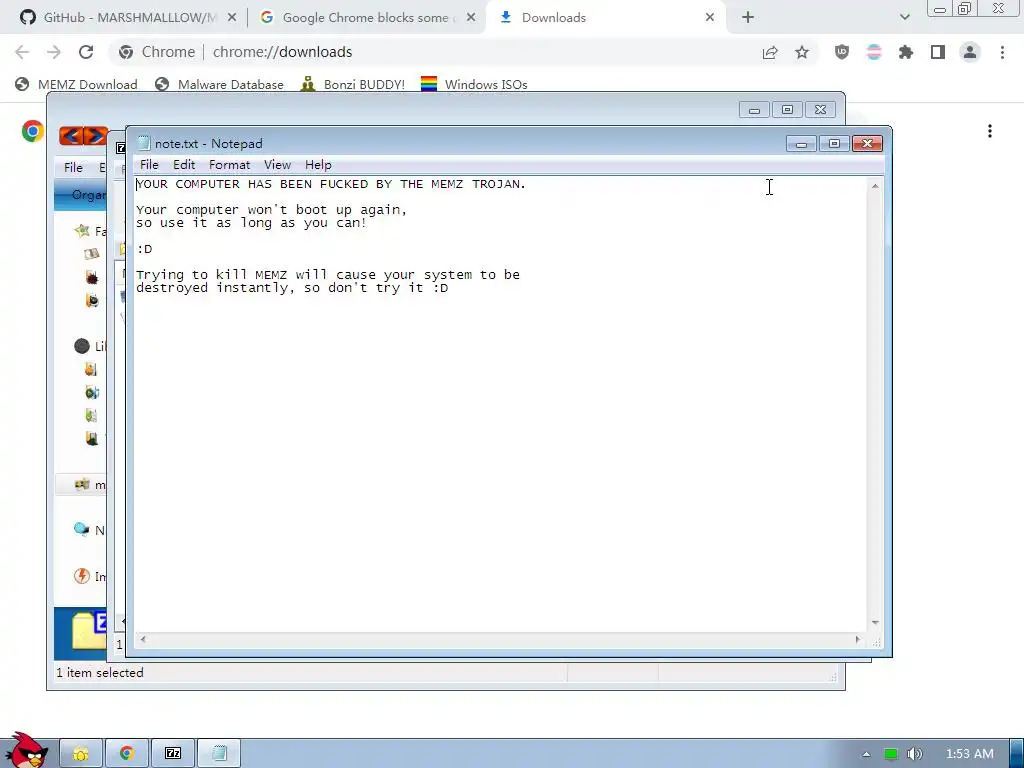This screenshot has height=768, width=1024.
Task: Share this page icon in address bar
Action: pos(770,52)
